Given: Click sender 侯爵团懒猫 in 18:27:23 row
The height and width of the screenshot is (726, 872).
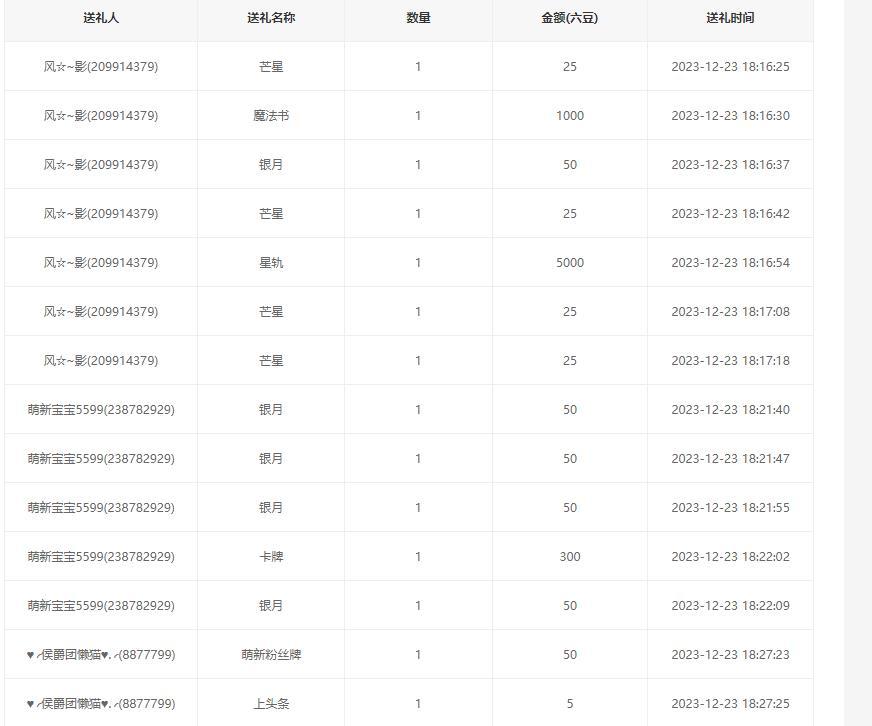Looking at the screenshot, I should tap(101, 654).
